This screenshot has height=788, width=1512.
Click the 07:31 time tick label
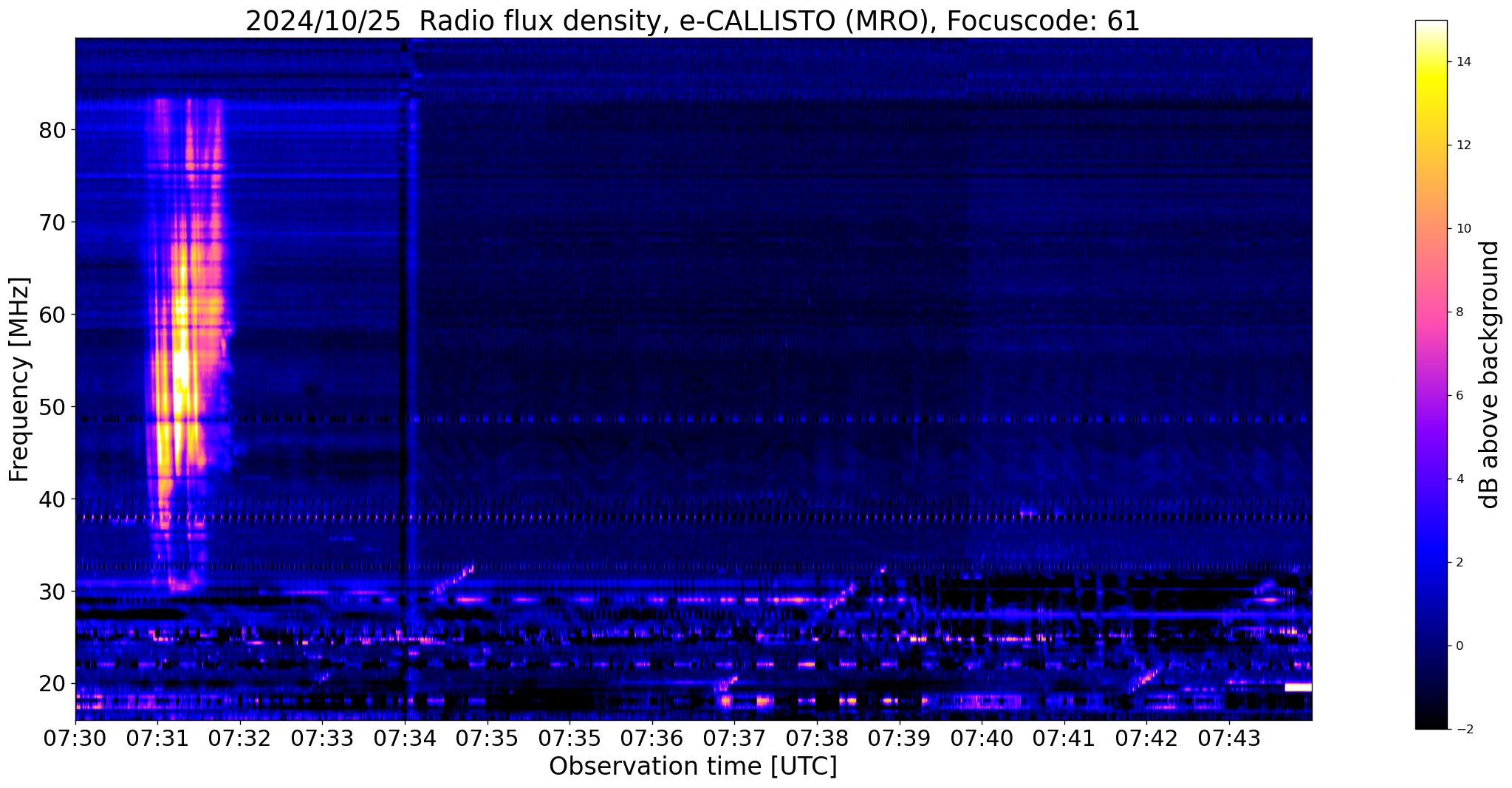[x=157, y=739]
